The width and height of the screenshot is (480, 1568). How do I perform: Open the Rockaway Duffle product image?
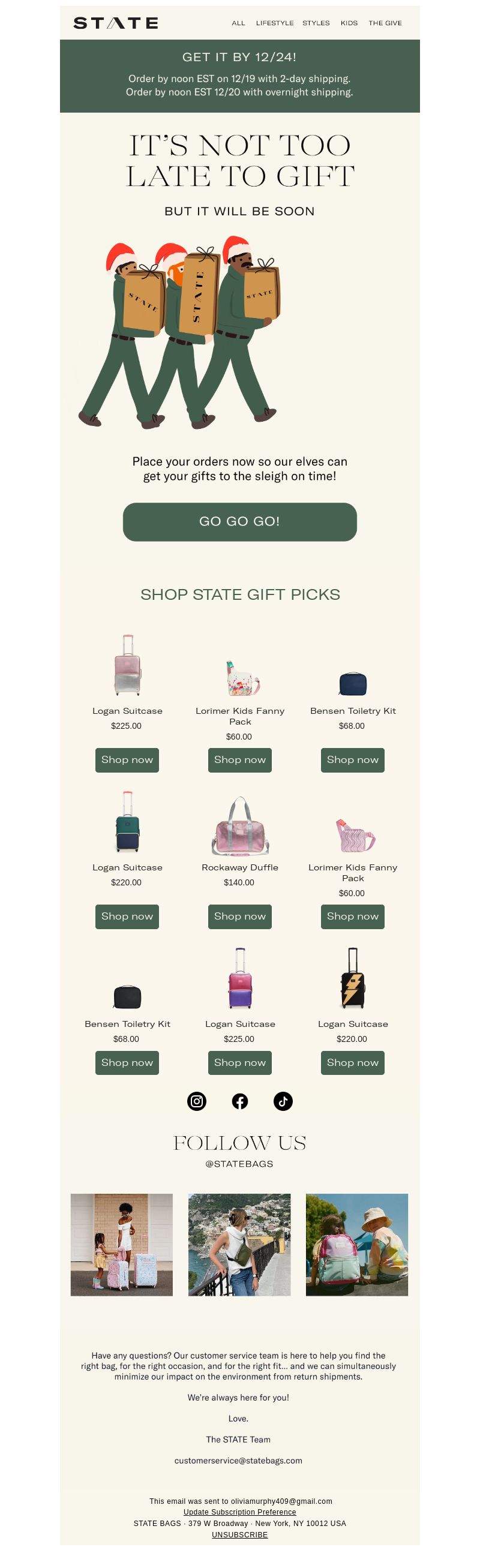point(240,826)
